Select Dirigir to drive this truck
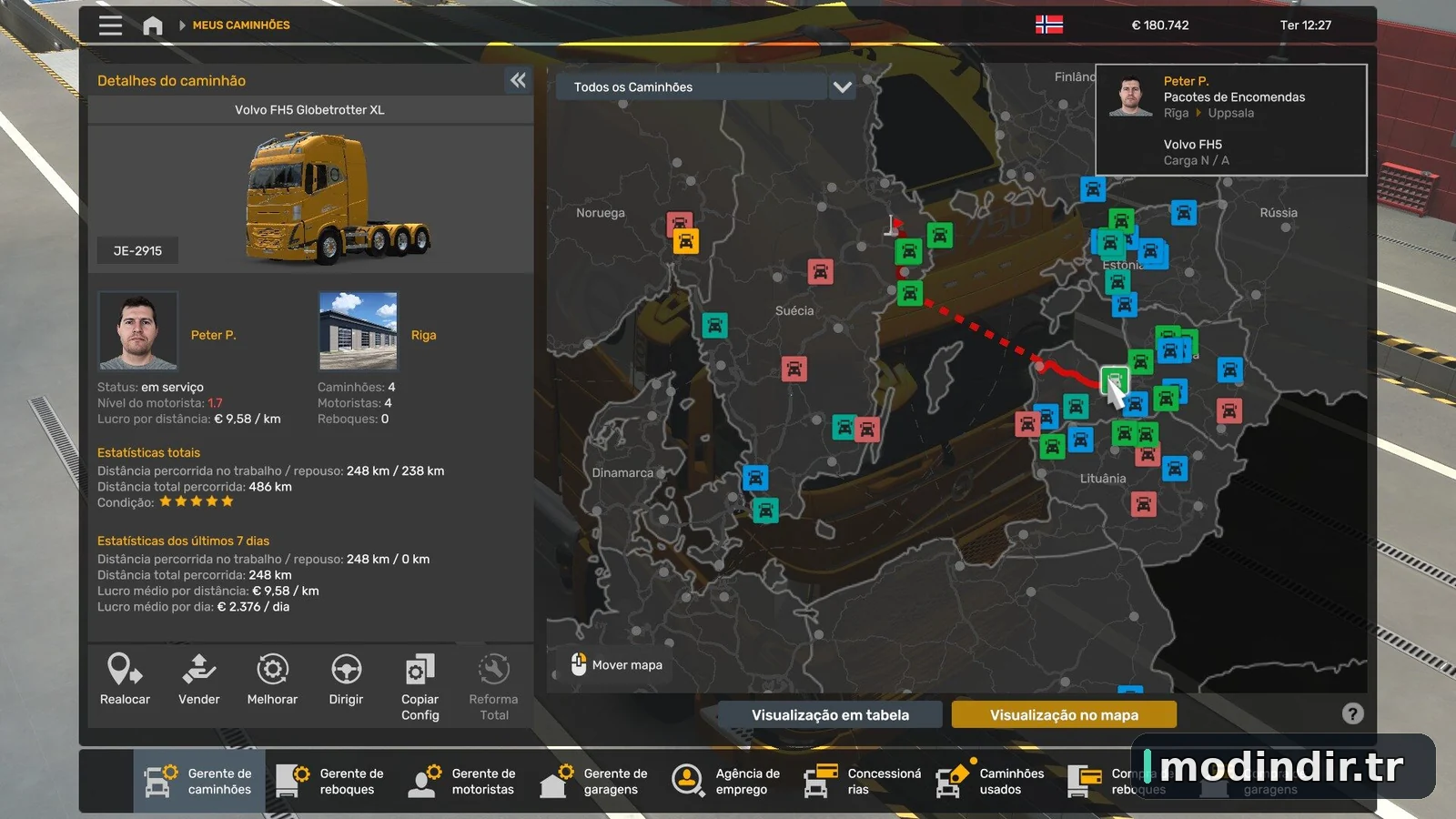Image resolution: width=1456 pixels, height=819 pixels. pos(346,680)
